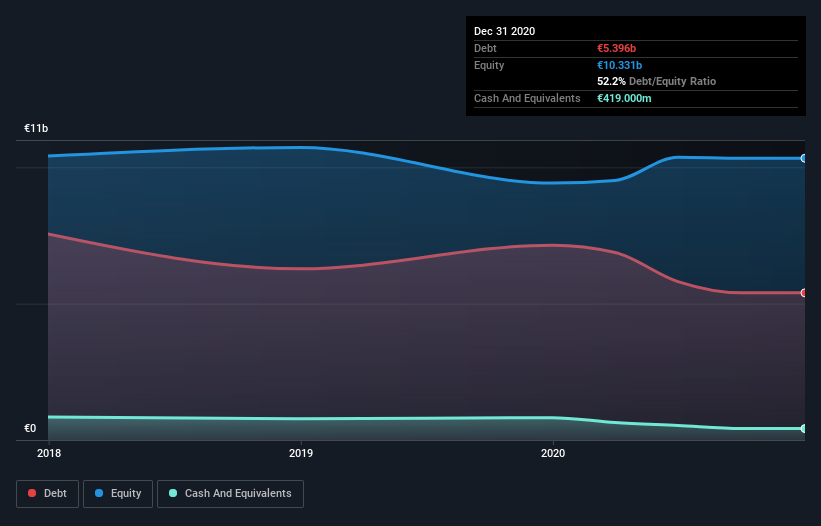Click the Equity label in the tooltip
This screenshot has height=526, width=821.
[x=489, y=65]
